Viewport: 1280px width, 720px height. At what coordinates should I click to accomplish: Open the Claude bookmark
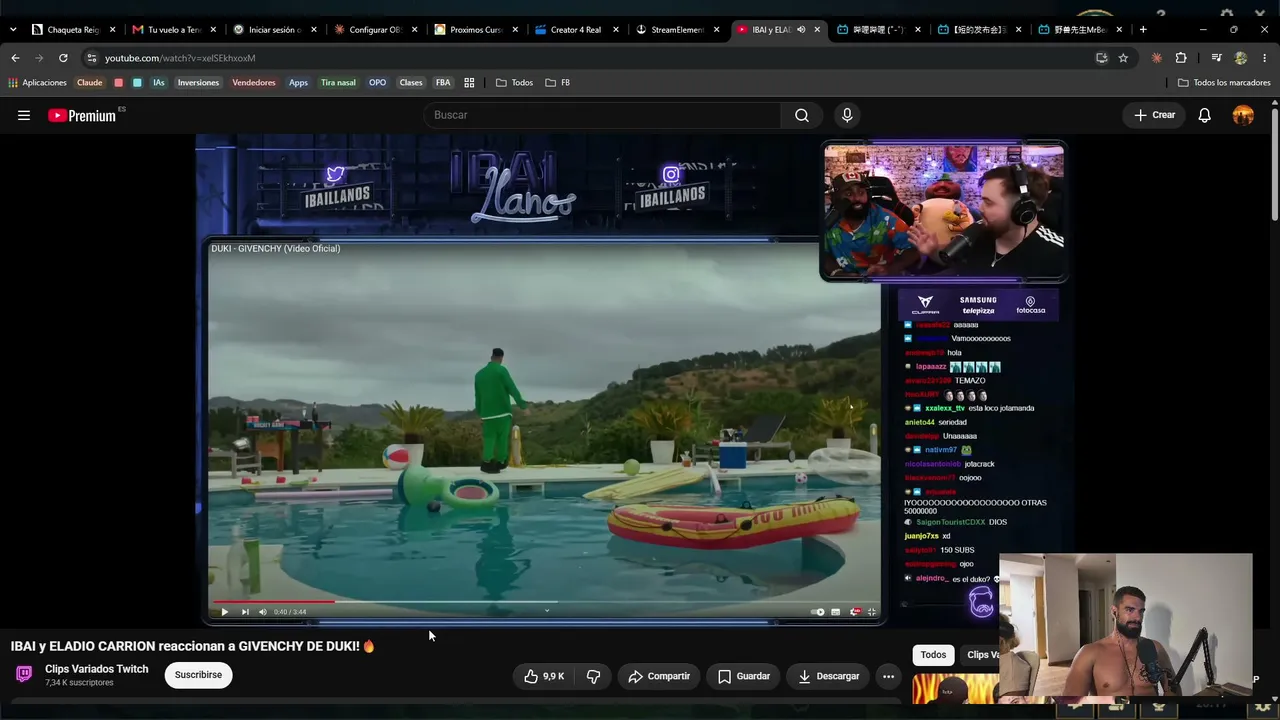(x=90, y=82)
